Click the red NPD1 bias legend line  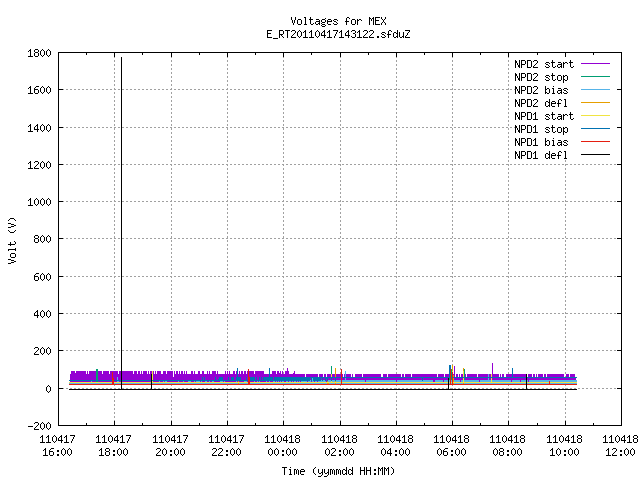tap(596, 142)
